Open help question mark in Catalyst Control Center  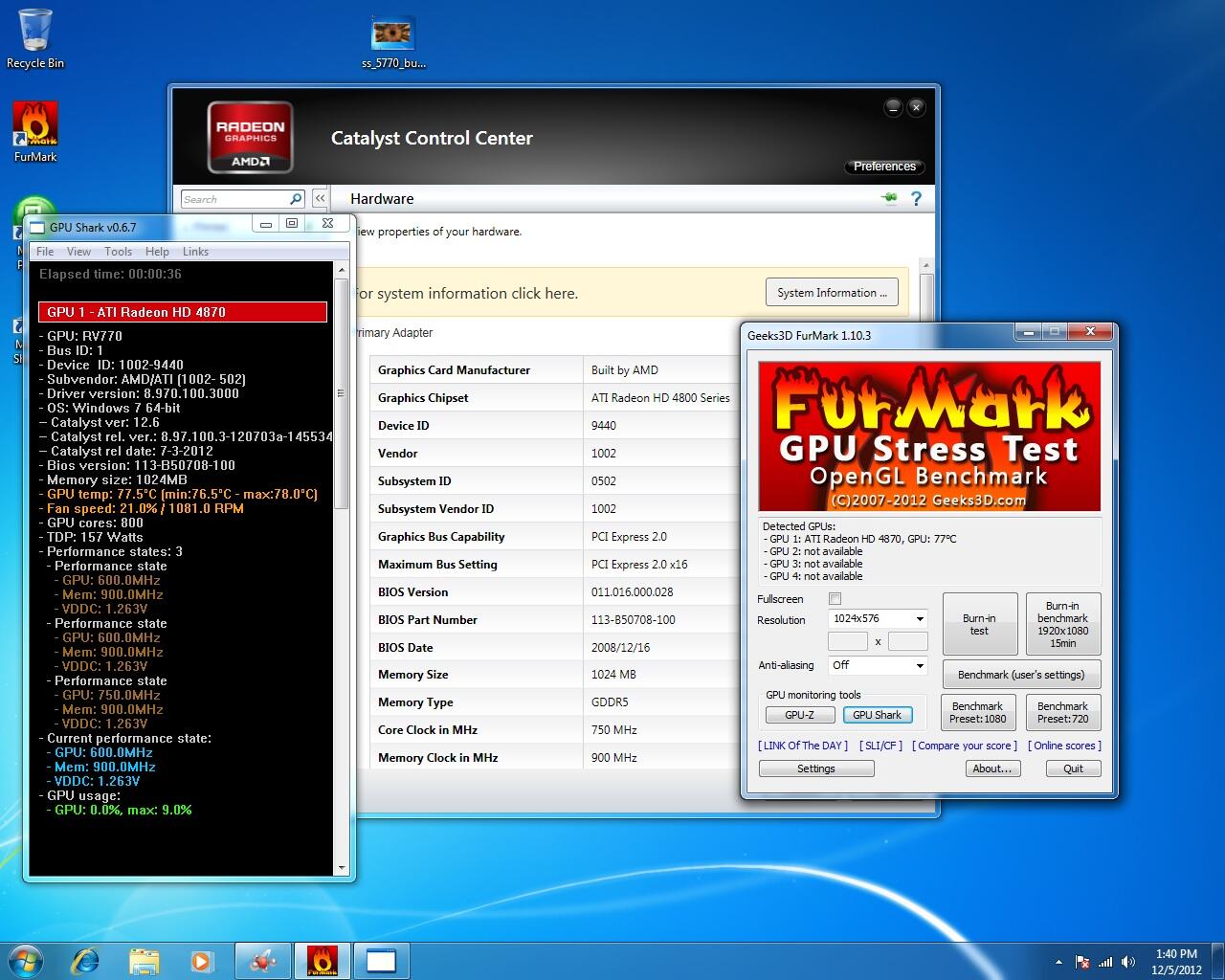coord(916,198)
